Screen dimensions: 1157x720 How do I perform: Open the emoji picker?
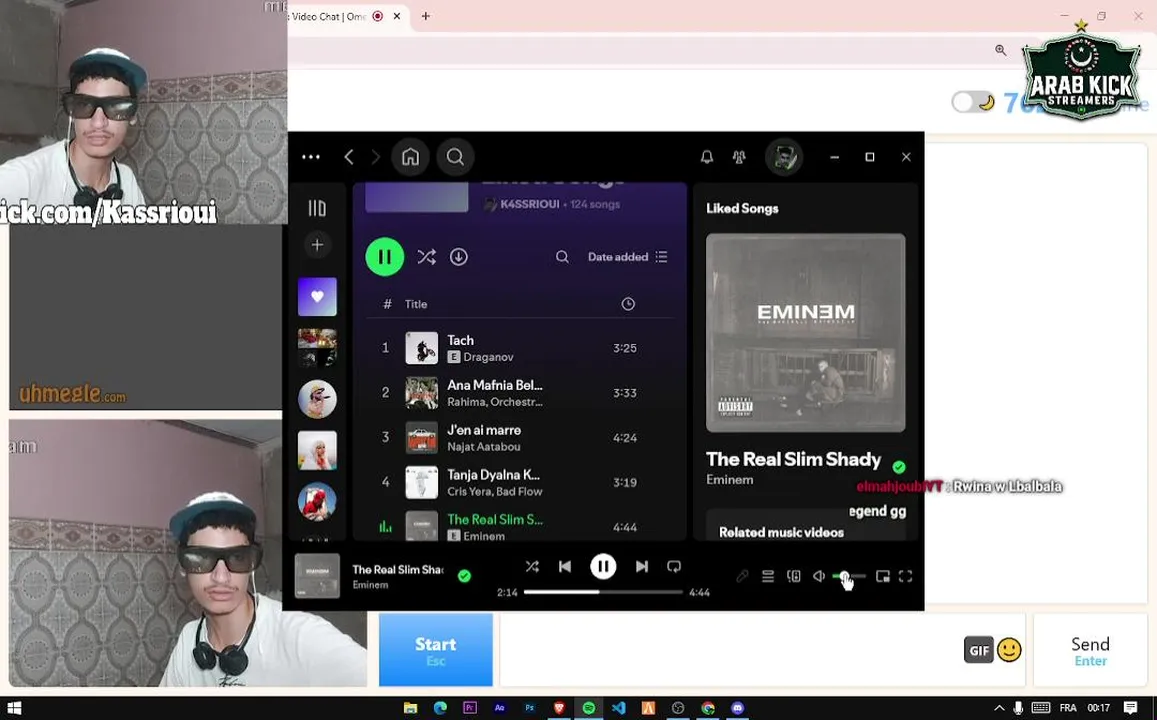click(x=1009, y=650)
